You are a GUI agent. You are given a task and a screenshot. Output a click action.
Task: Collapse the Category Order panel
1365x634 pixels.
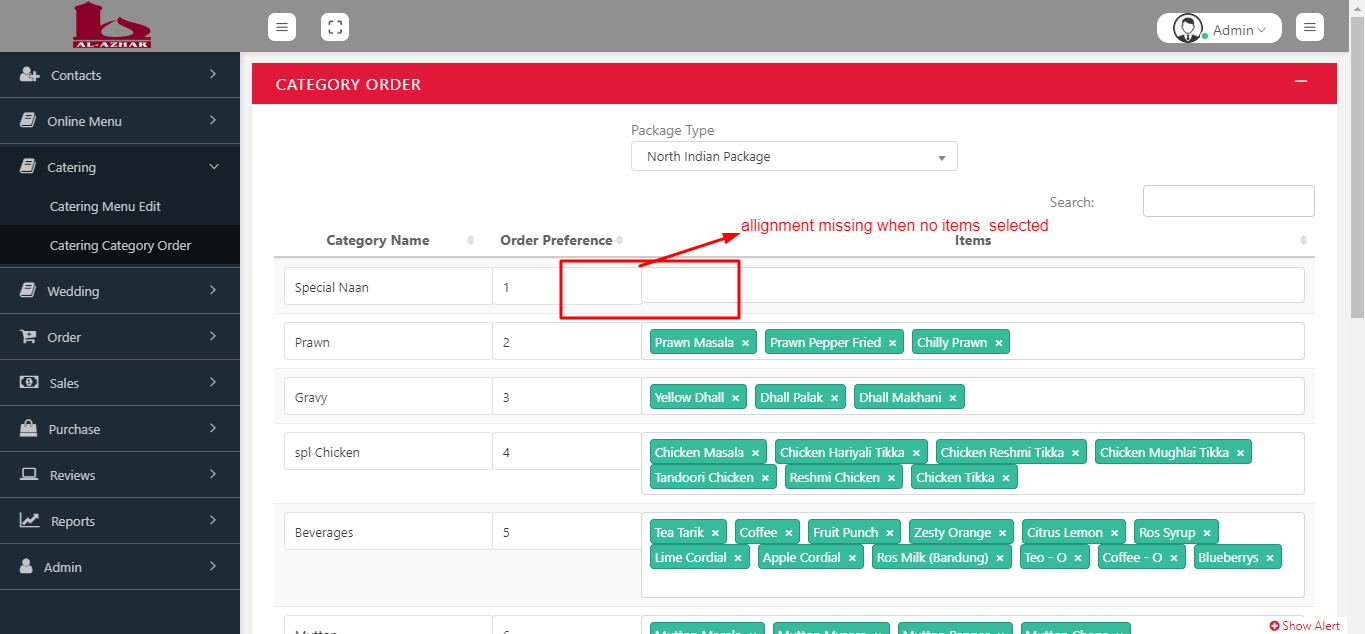tap(1301, 82)
